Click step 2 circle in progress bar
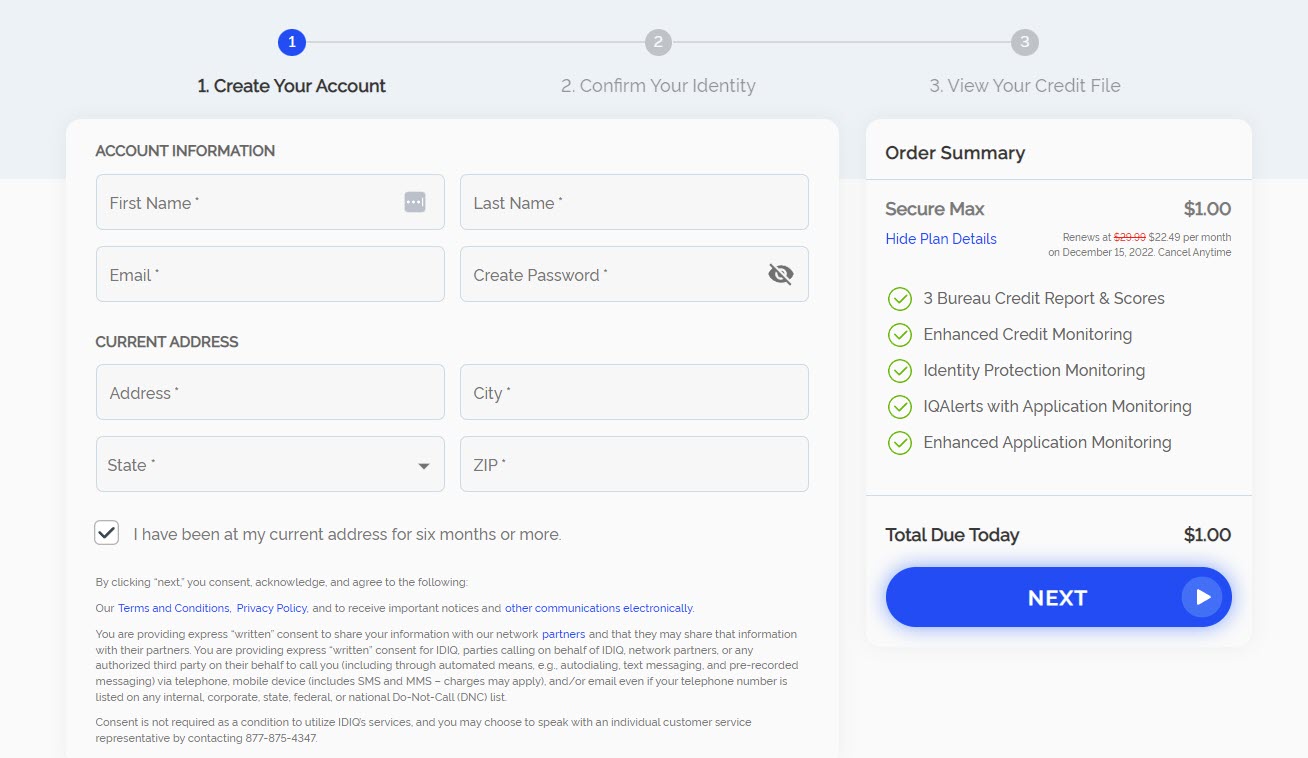Screen dimensions: 1308x758 (658, 42)
